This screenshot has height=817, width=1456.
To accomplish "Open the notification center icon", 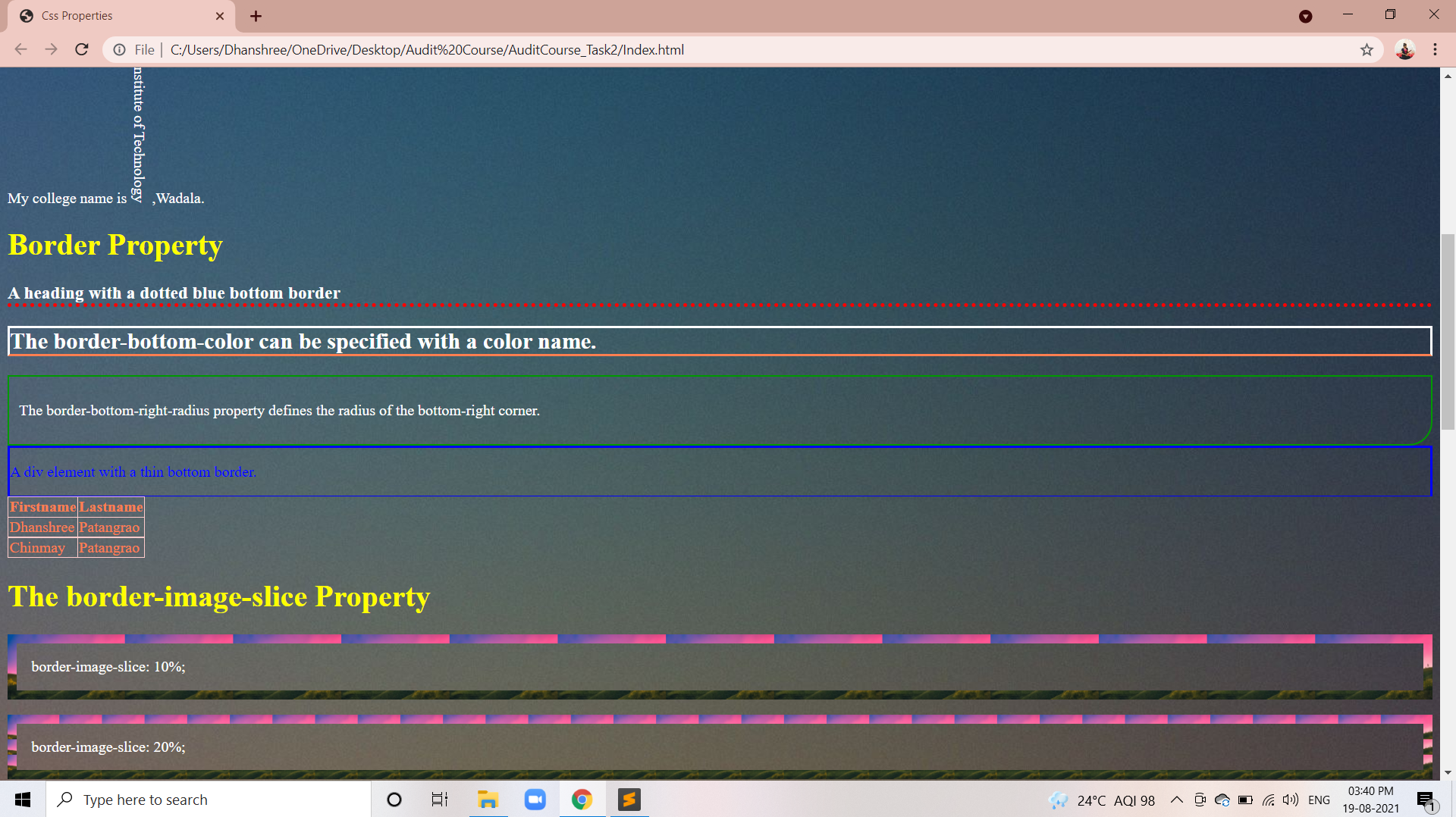I will (x=1426, y=800).
